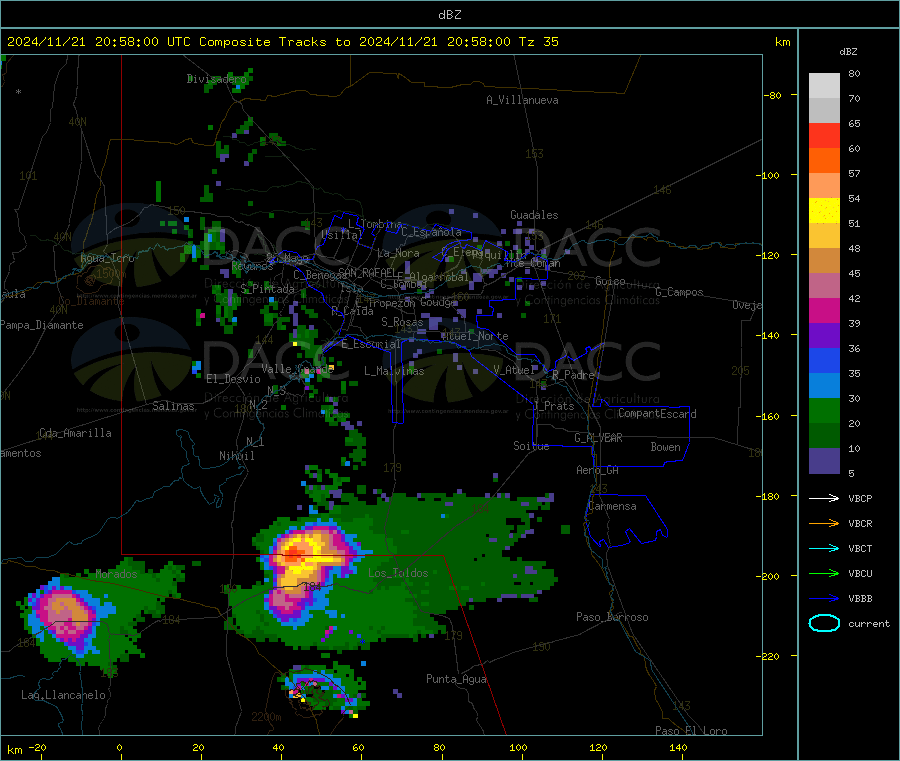Viewport: 900px width, 761px height.
Task: Click the 80 value in dBZ scale
Action: point(854,73)
